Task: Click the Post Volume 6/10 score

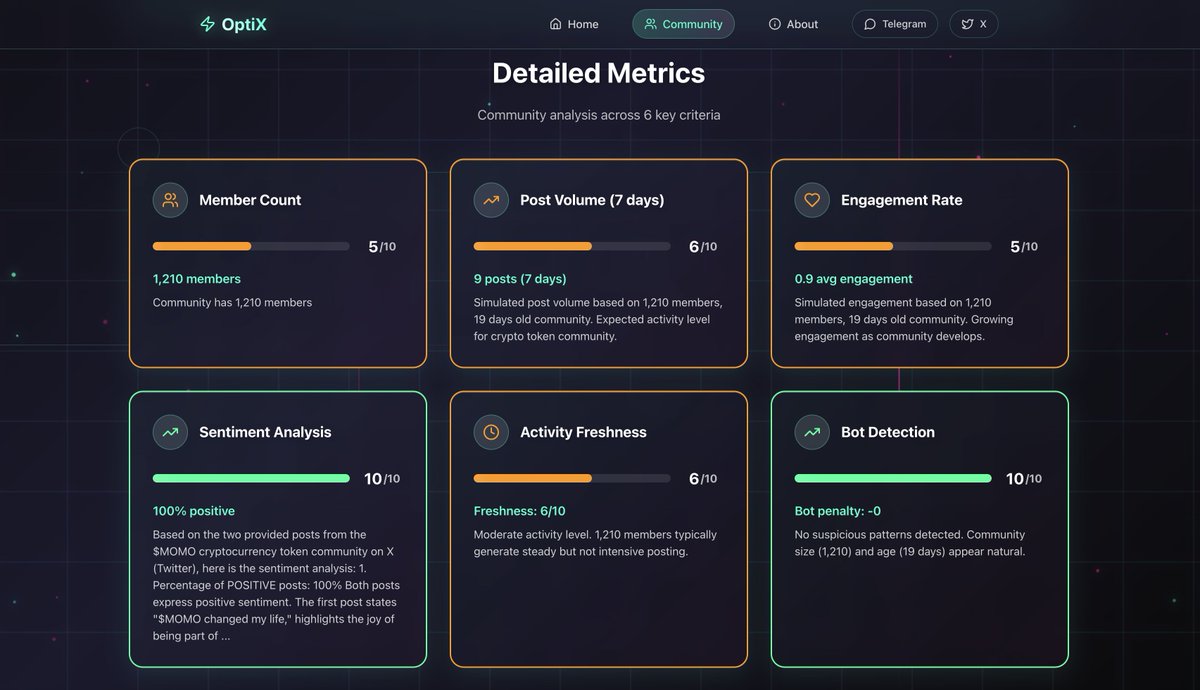Action: coord(703,247)
